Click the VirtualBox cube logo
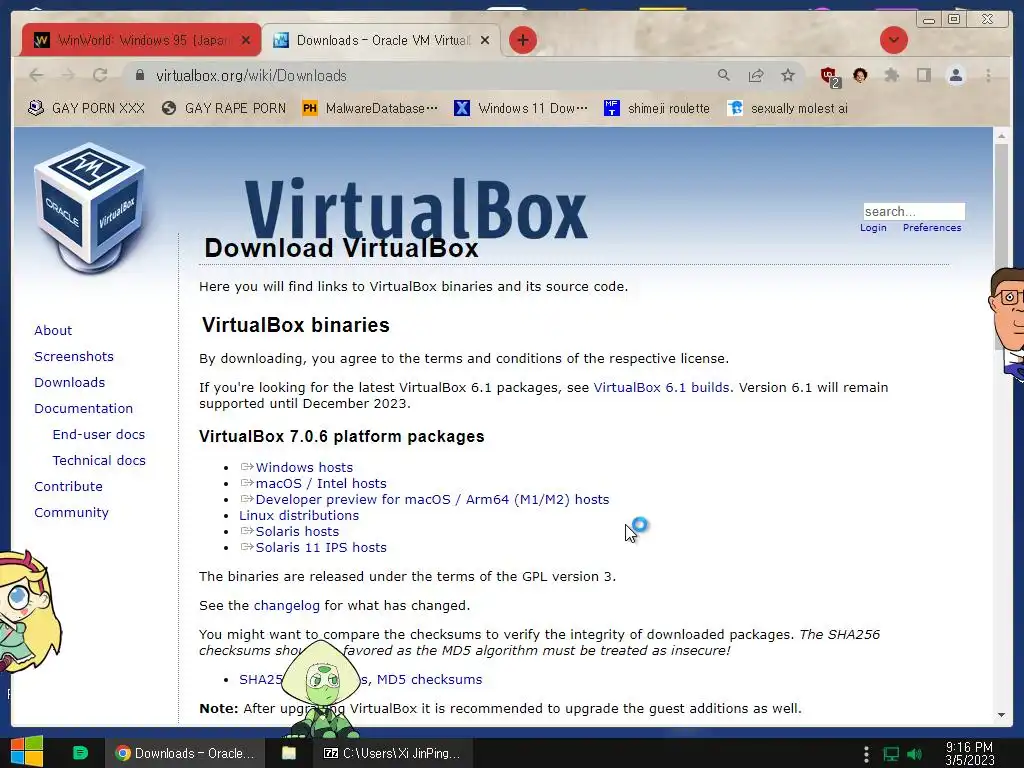 click(x=90, y=208)
